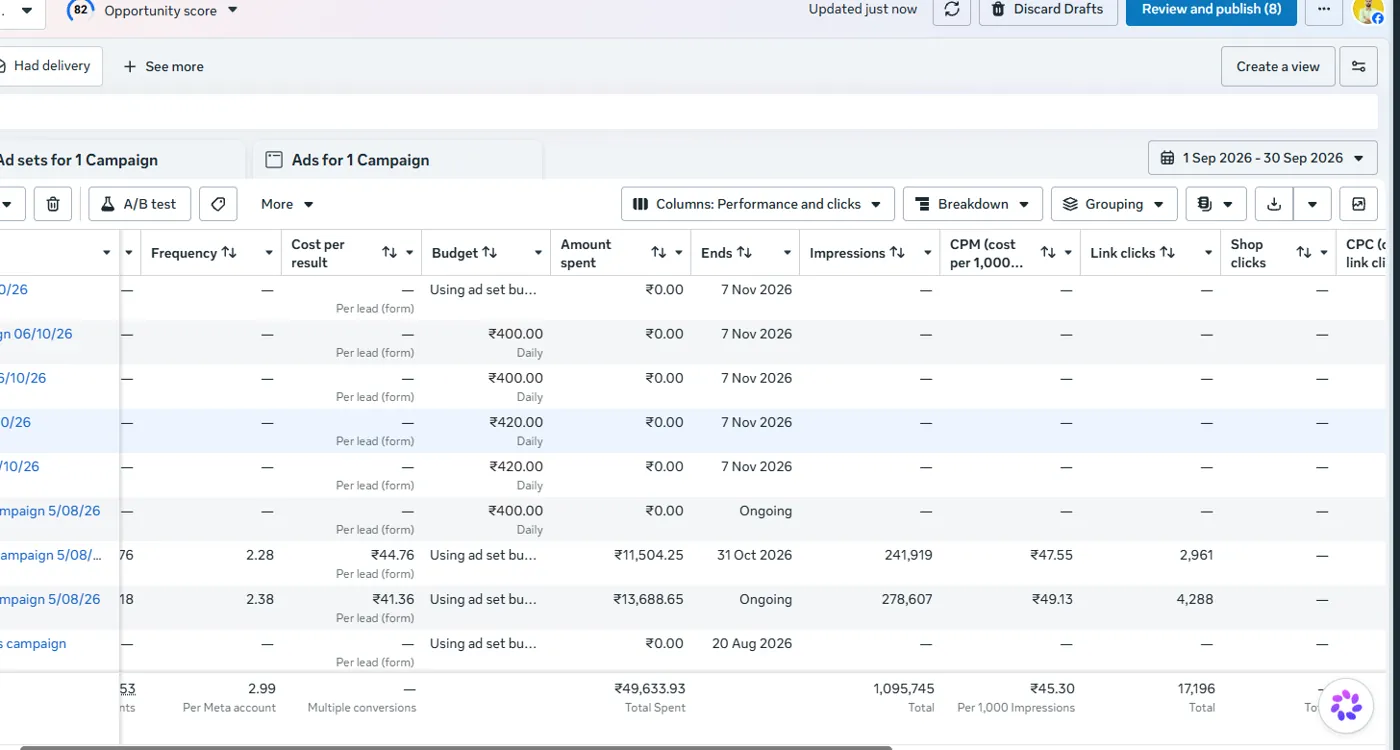
Task: Sort by Frequency column
Action: point(229,253)
